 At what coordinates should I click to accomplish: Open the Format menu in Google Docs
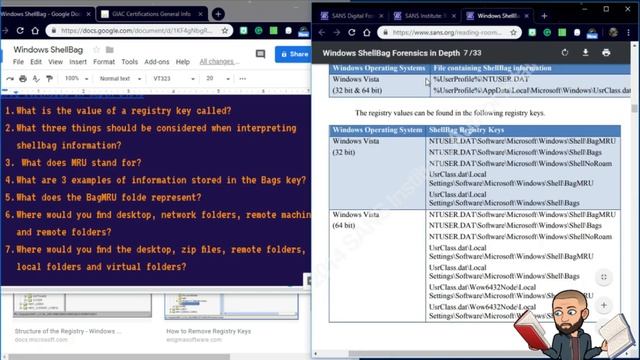[x=104, y=62]
